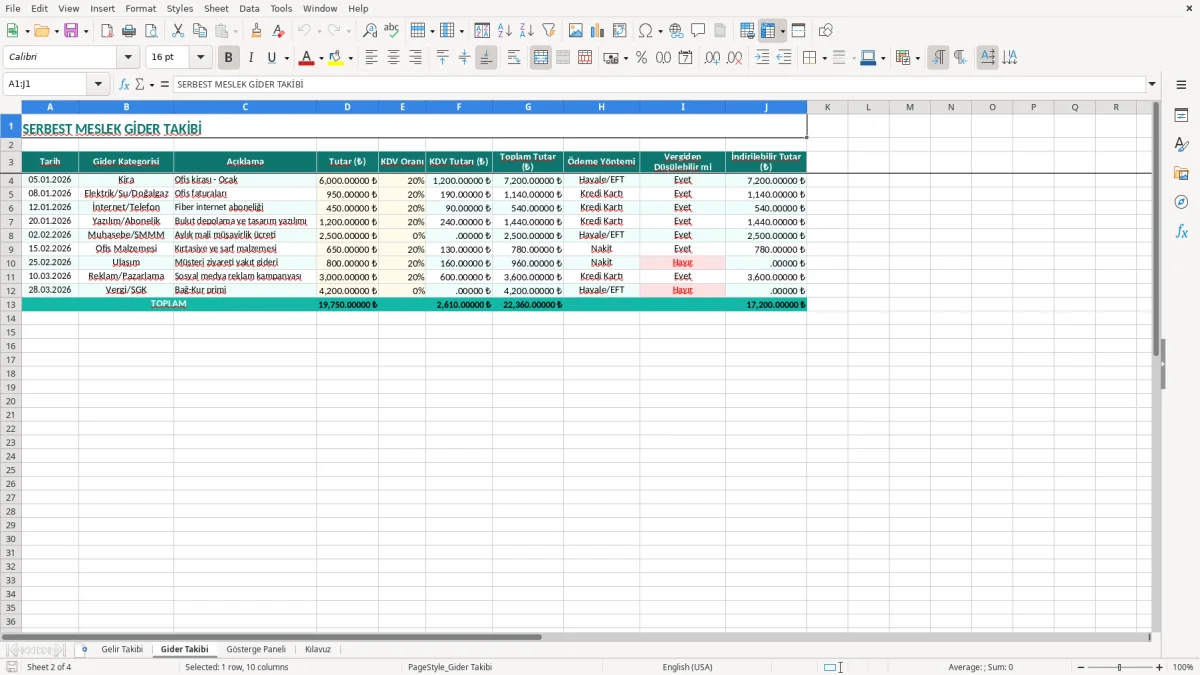Toggle Bold formatting
The width and height of the screenshot is (1200, 675).
[228, 58]
